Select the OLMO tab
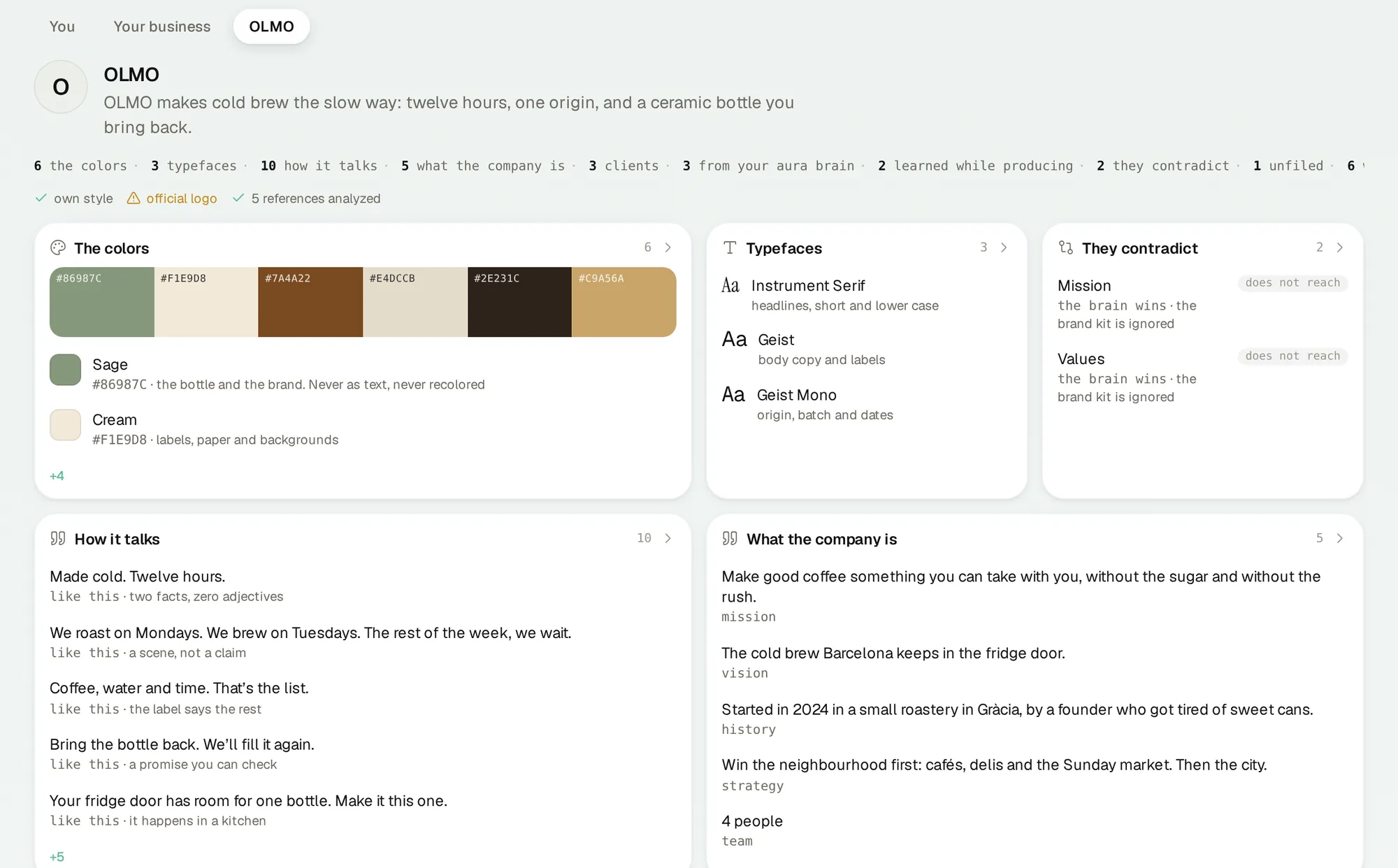 pos(271,27)
